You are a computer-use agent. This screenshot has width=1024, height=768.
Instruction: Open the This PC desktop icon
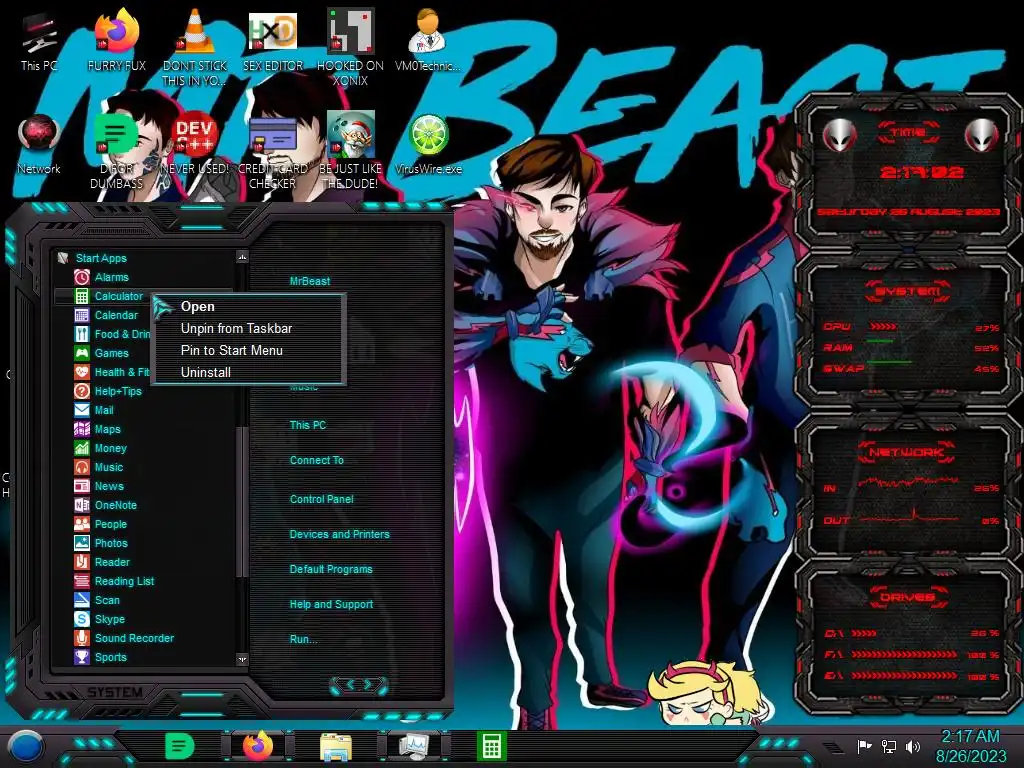click(x=39, y=42)
